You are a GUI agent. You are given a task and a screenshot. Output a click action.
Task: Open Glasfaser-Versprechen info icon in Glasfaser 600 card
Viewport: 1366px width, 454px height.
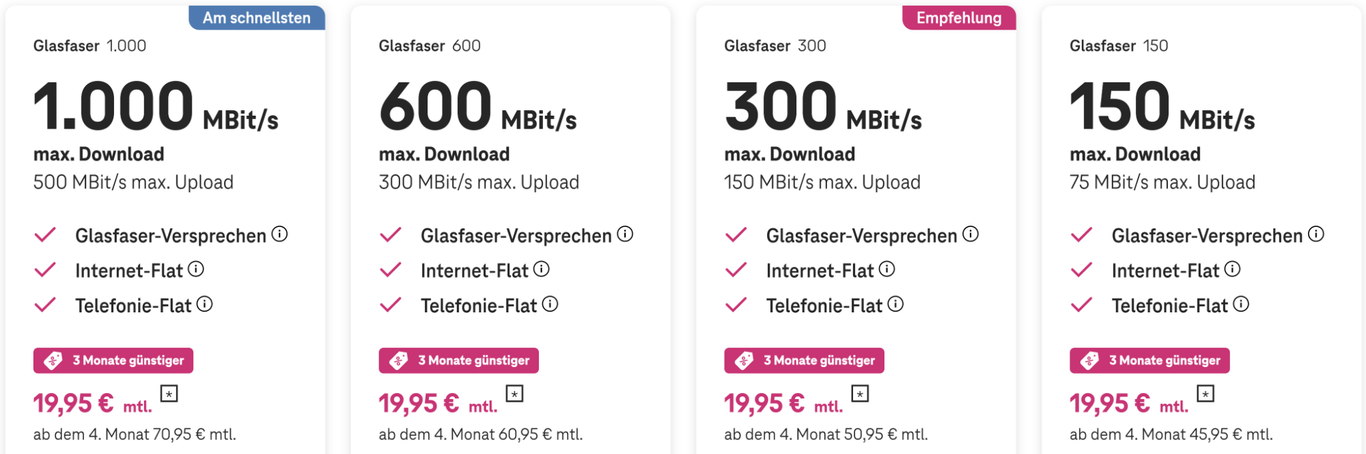(x=625, y=234)
